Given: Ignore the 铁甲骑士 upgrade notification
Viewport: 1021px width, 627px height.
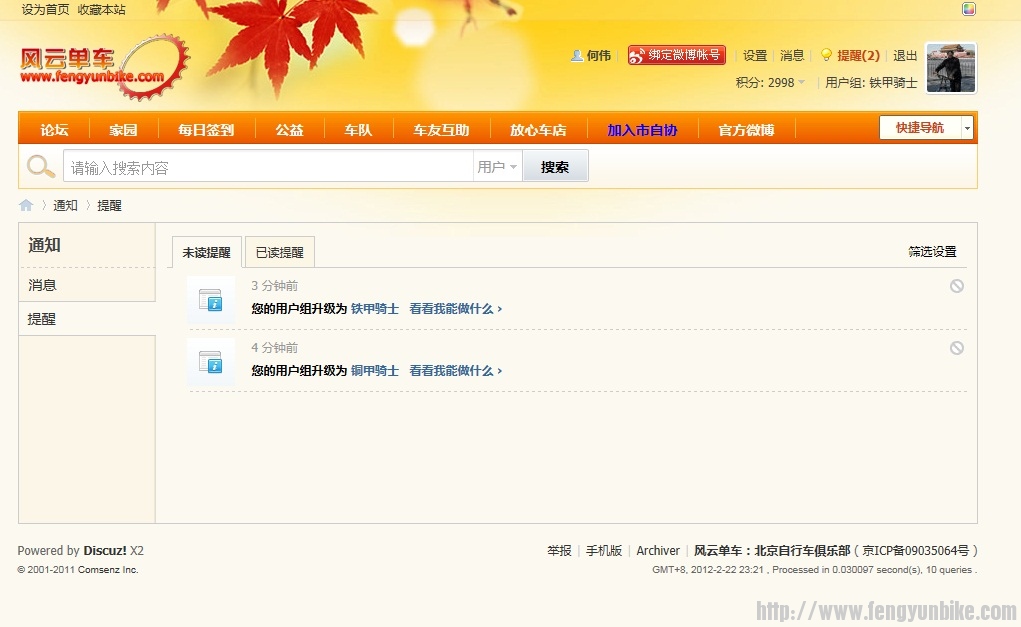Looking at the screenshot, I should [956, 286].
